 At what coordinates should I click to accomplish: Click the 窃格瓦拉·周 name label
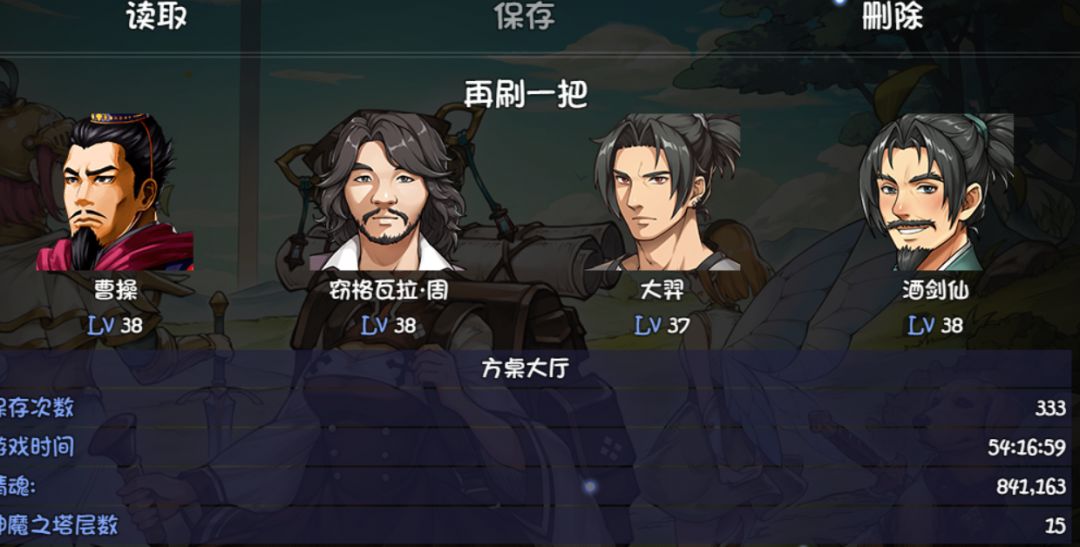point(388,291)
